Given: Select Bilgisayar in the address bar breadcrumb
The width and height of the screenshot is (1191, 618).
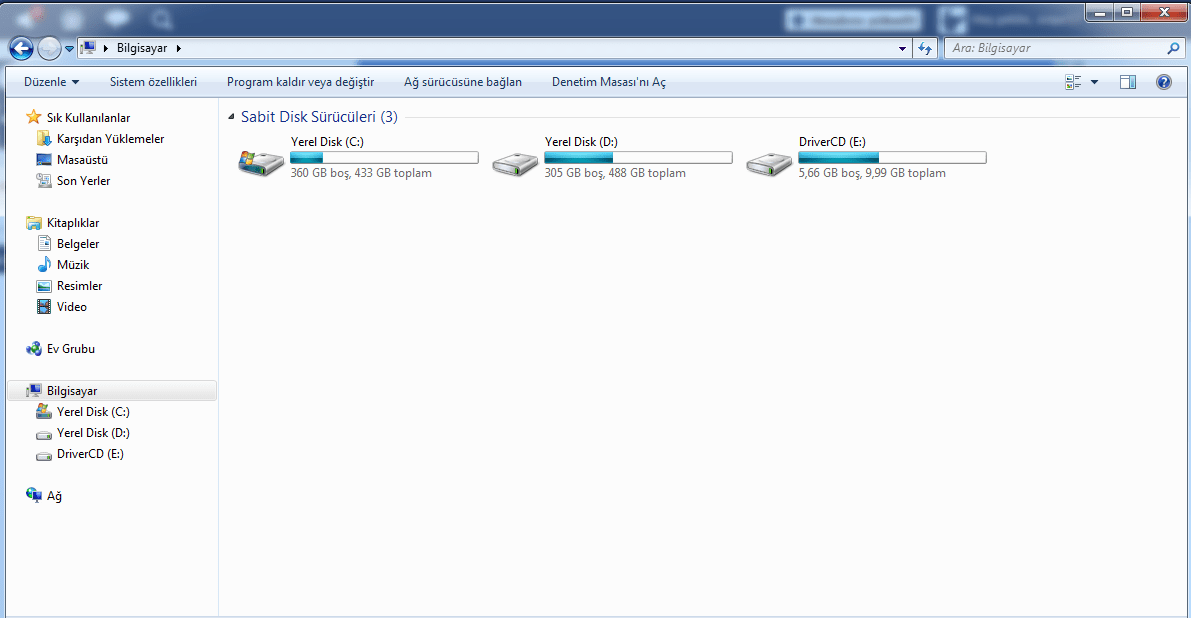Looking at the screenshot, I should tap(142, 48).
